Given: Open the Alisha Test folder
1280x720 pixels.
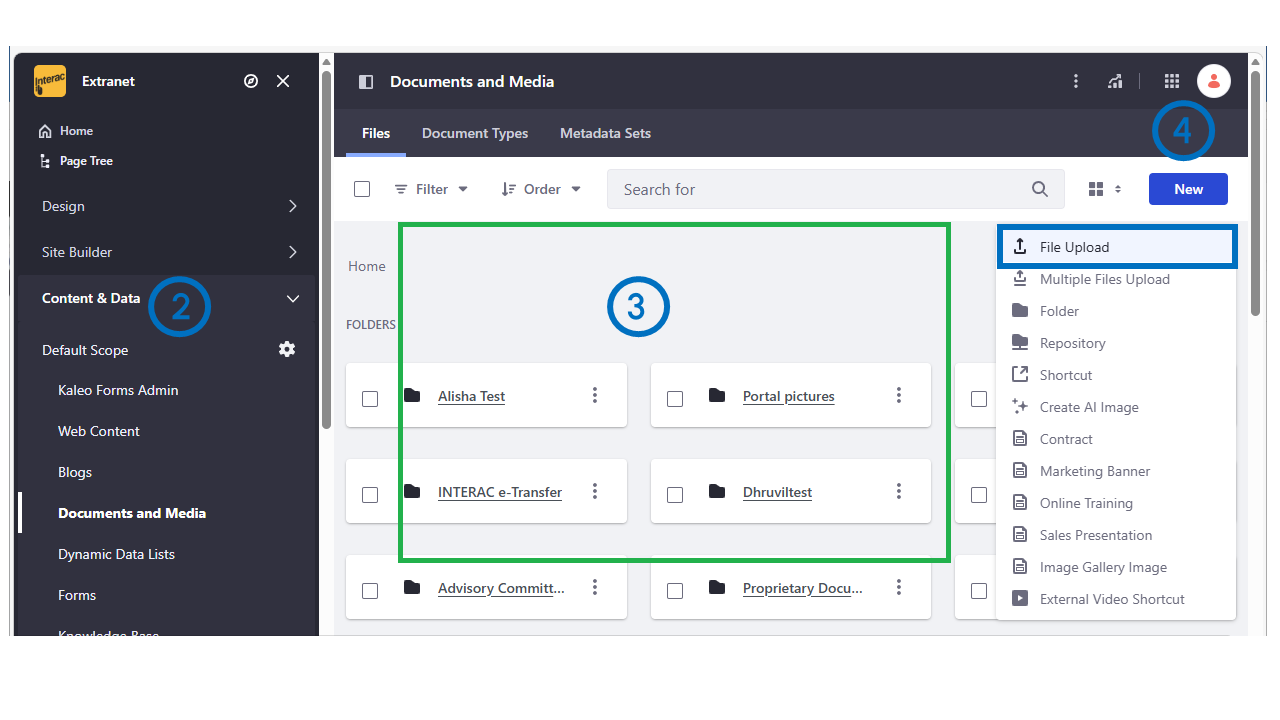Looking at the screenshot, I should click(x=471, y=396).
